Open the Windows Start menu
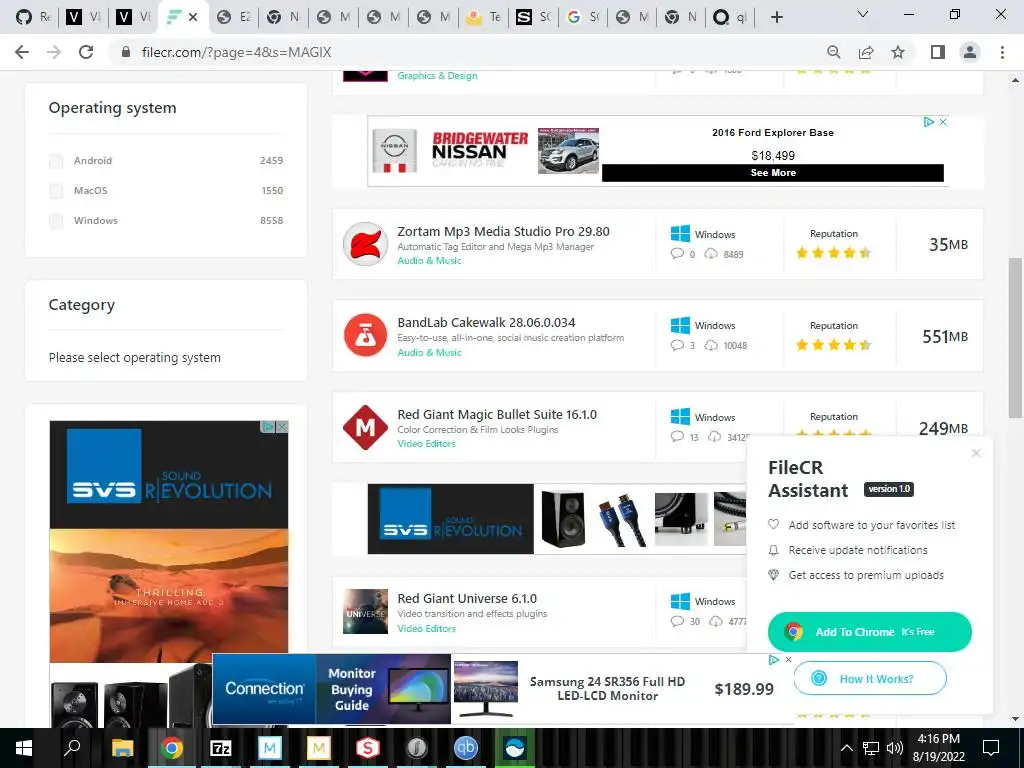1024x768 pixels. (24, 748)
